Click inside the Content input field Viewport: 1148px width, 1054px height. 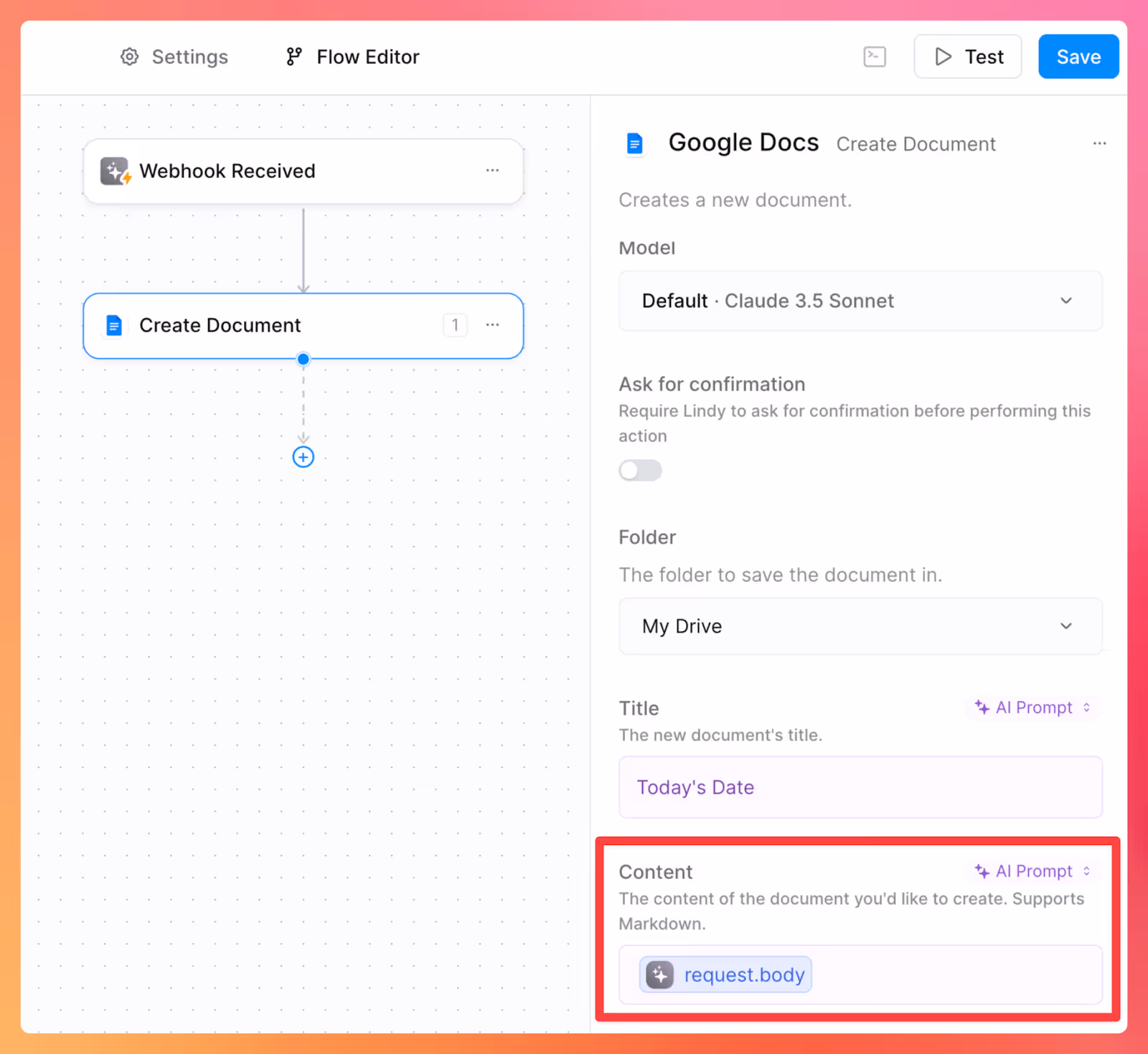(860, 975)
